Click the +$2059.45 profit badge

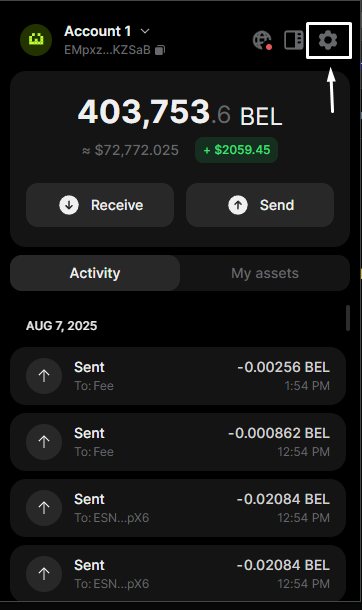click(236, 150)
